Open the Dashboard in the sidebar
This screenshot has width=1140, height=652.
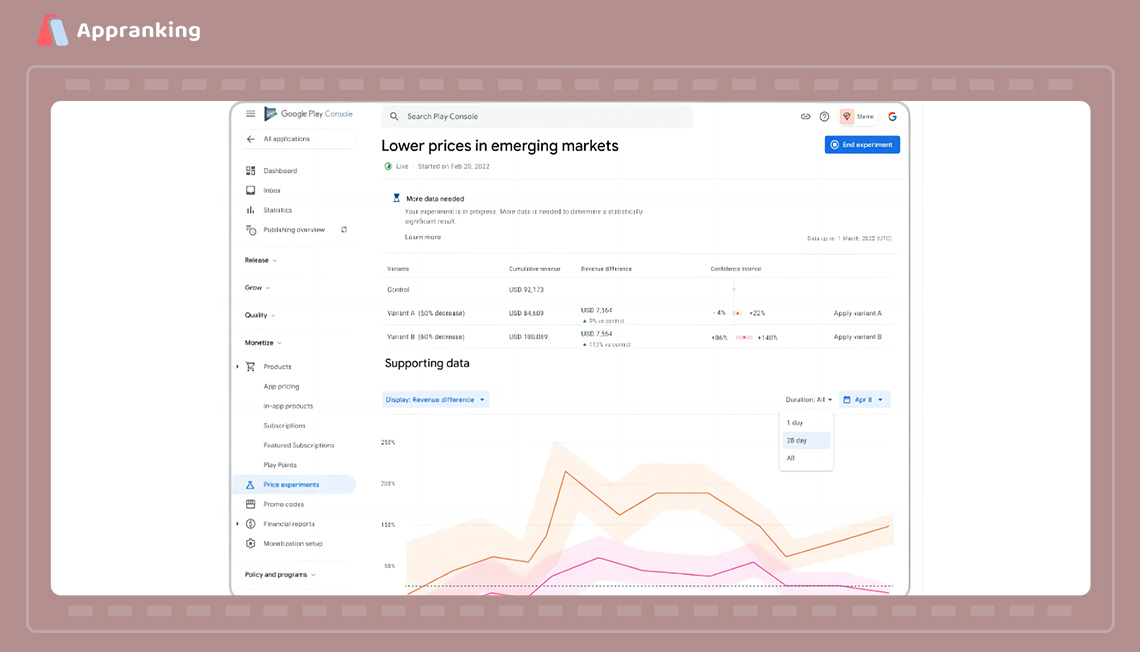[x=278, y=170]
